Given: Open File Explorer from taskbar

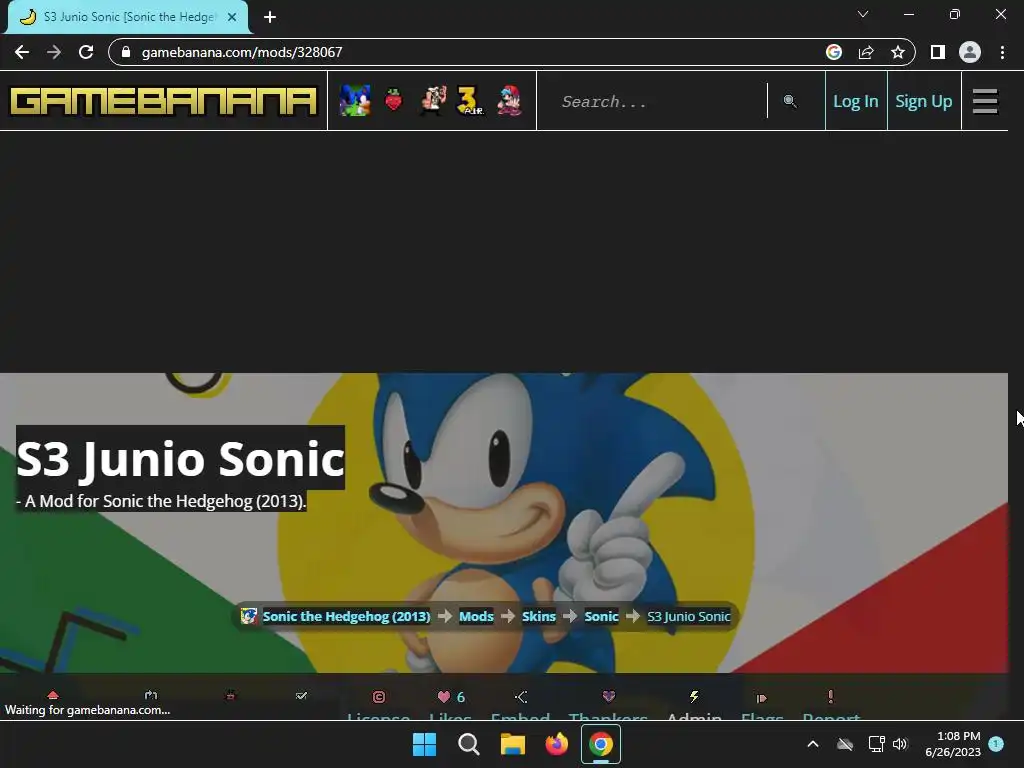Looking at the screenshot, I should pyautogui.click(x=513, y=744).
